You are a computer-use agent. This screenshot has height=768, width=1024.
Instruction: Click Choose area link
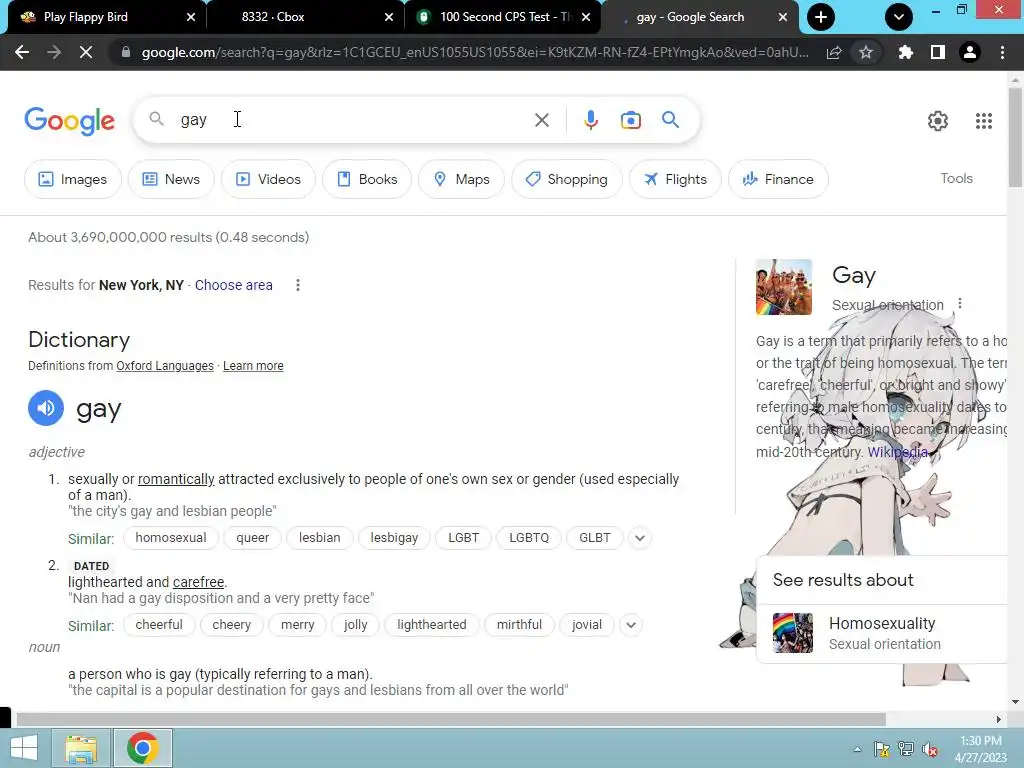click(x=234, y=285)
